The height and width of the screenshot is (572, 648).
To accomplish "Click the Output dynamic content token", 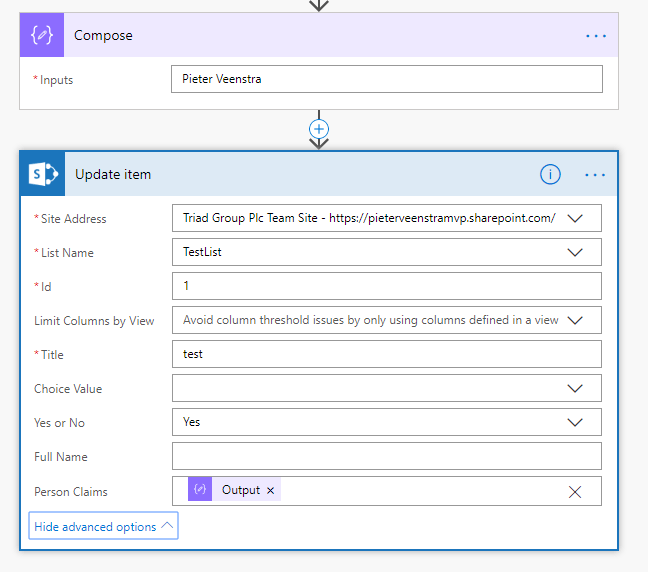I will (234, 489).
